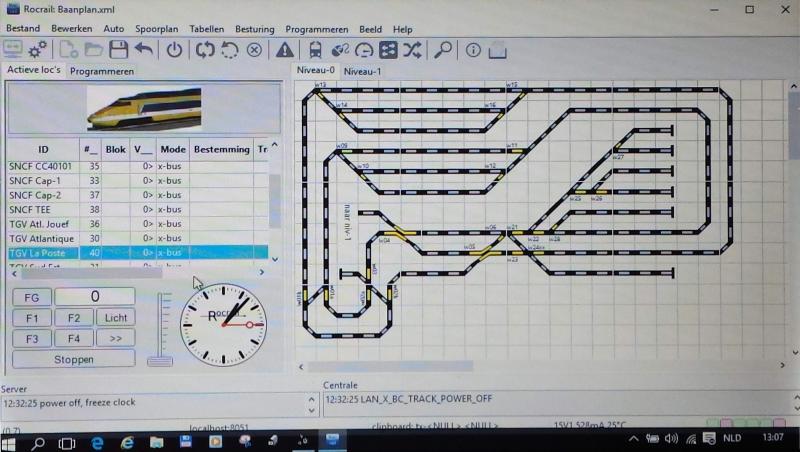Open the Programmeren menu

(317, 29)
